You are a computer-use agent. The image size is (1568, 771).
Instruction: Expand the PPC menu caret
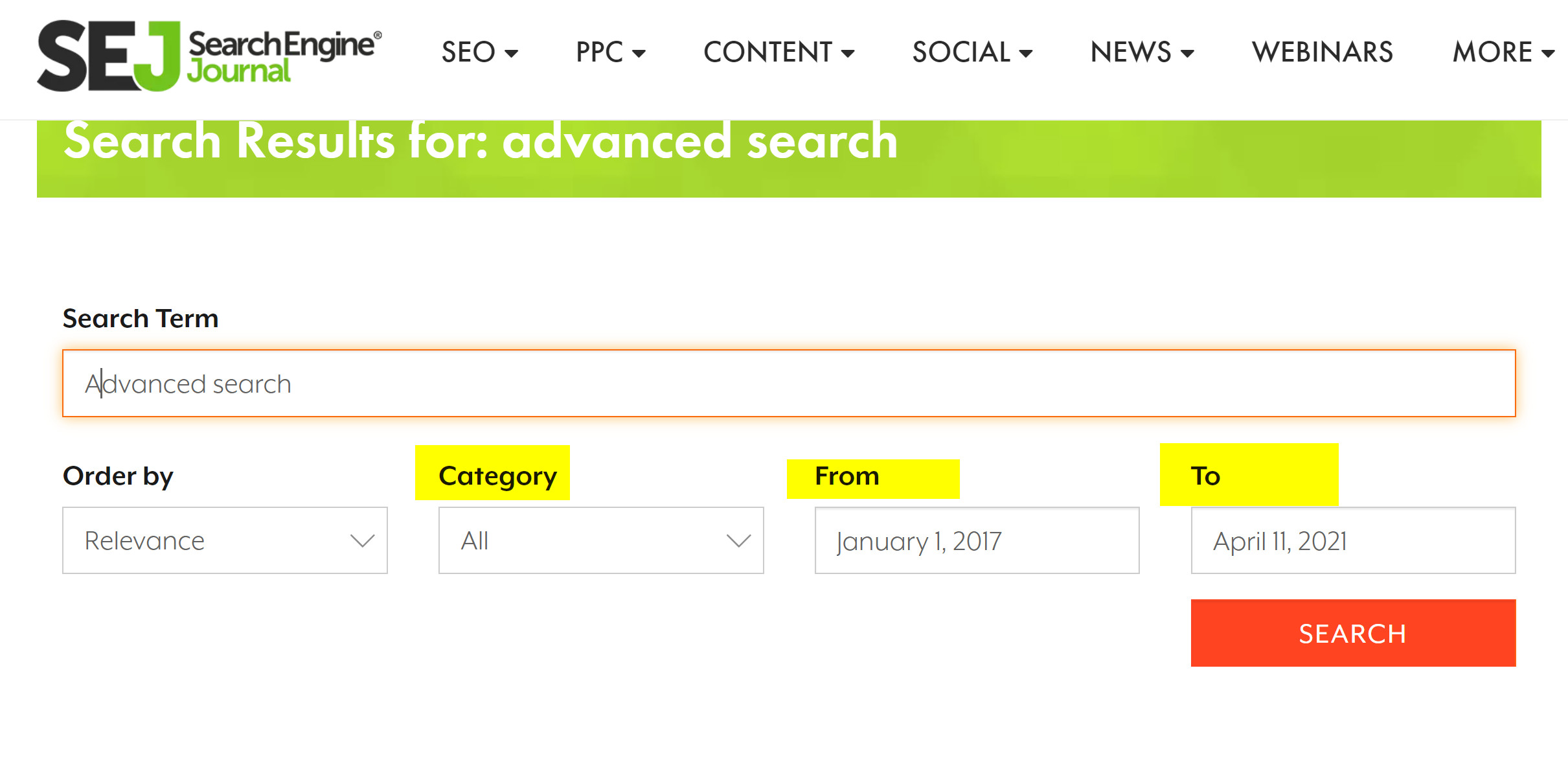639,54
